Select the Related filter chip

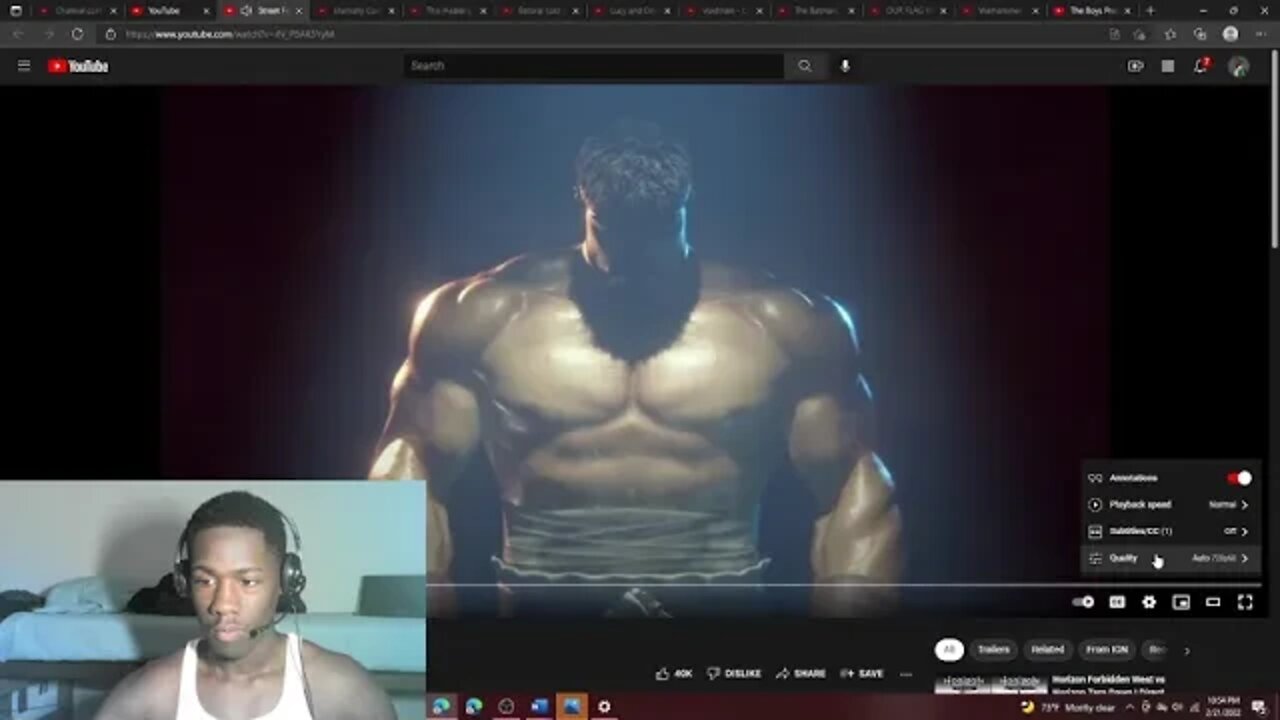(x=1047, y=650)
